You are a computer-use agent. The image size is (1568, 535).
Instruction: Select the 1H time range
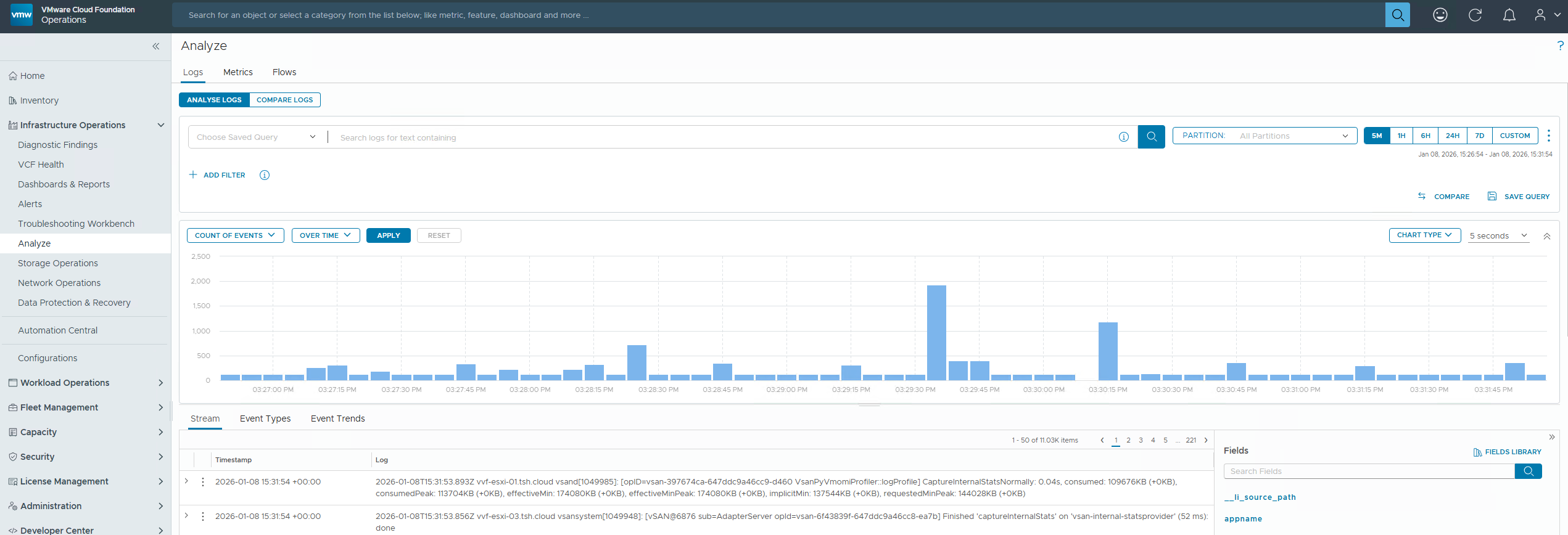1401,136
